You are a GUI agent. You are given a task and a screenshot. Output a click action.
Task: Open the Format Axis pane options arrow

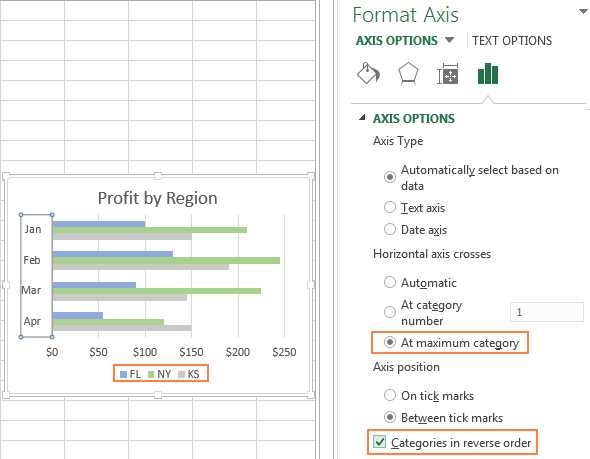pos(583,12)
